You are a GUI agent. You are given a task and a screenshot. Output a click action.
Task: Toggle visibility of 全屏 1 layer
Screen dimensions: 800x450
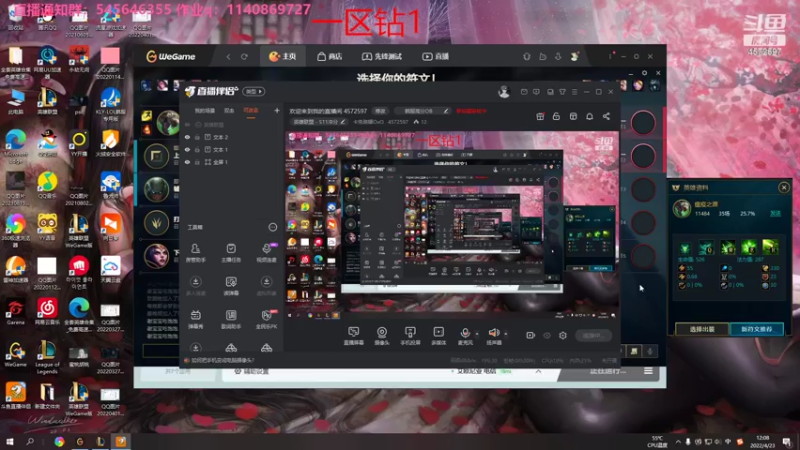coord(187,162)
